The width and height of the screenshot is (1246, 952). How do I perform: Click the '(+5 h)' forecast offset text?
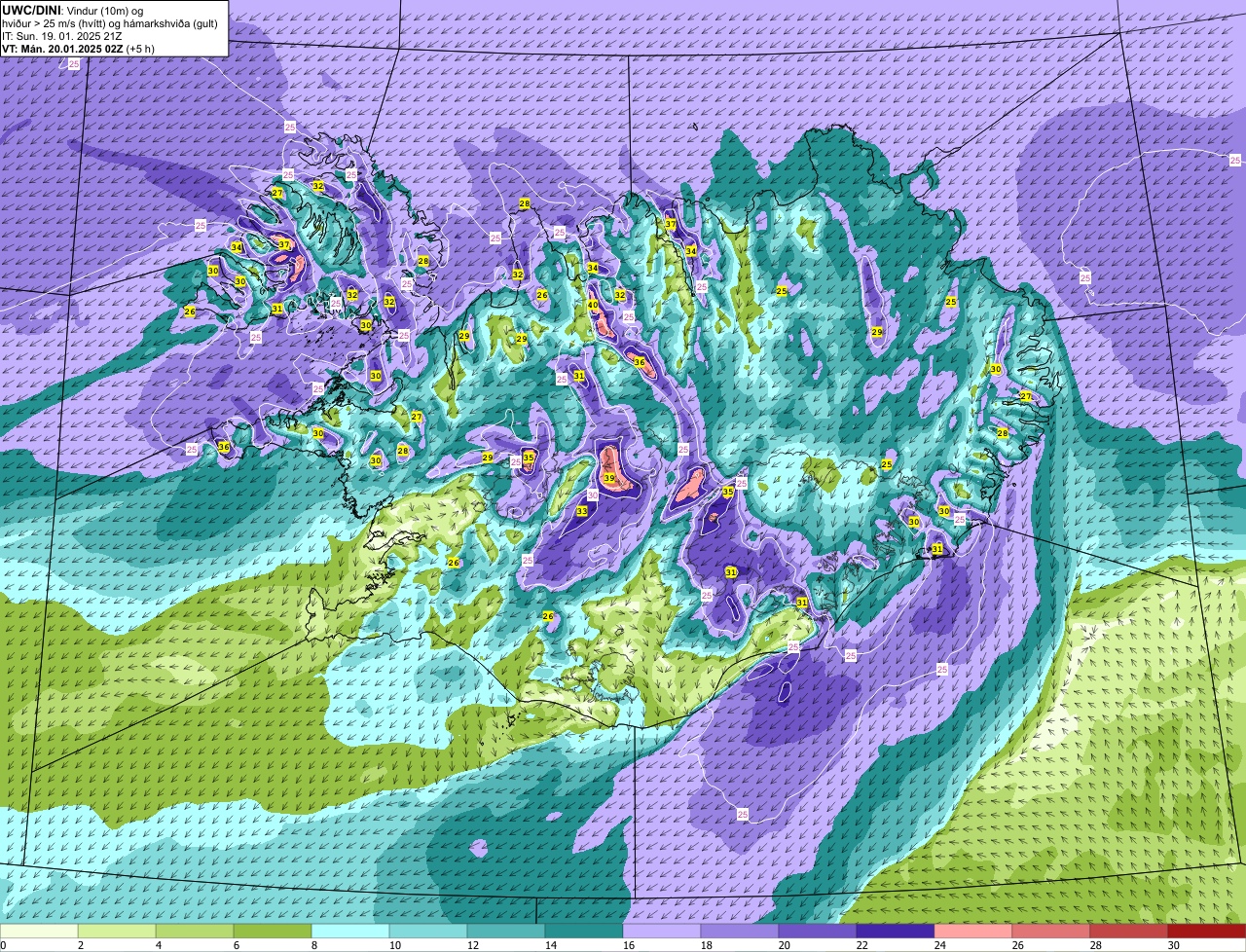coord(142,48)
